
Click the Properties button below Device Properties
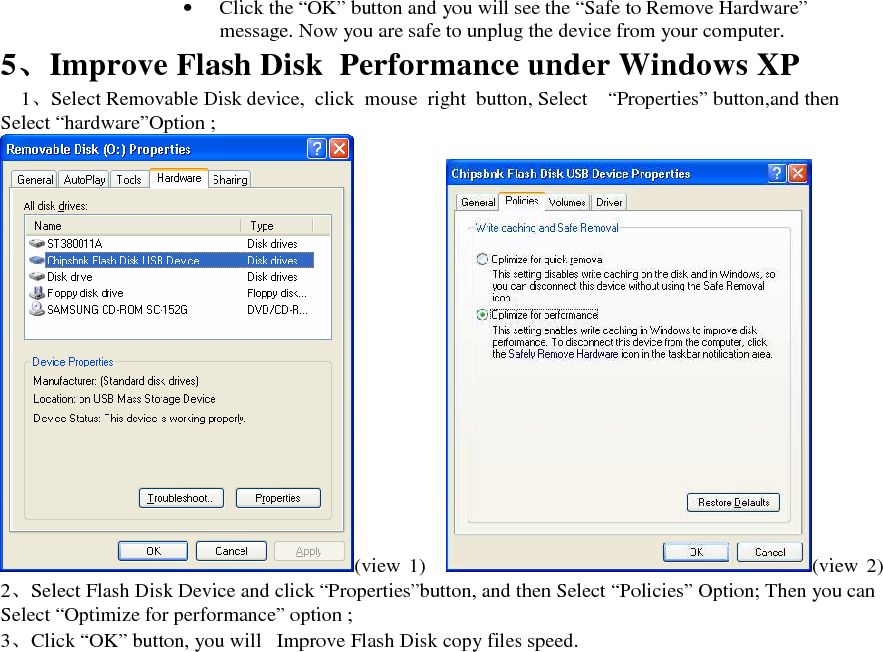(278, 497)
